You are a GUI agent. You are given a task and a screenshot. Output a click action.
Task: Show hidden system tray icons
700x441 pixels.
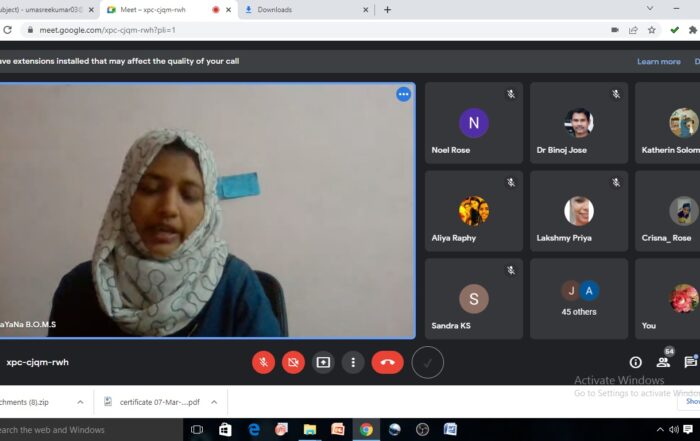pos(660,430)
